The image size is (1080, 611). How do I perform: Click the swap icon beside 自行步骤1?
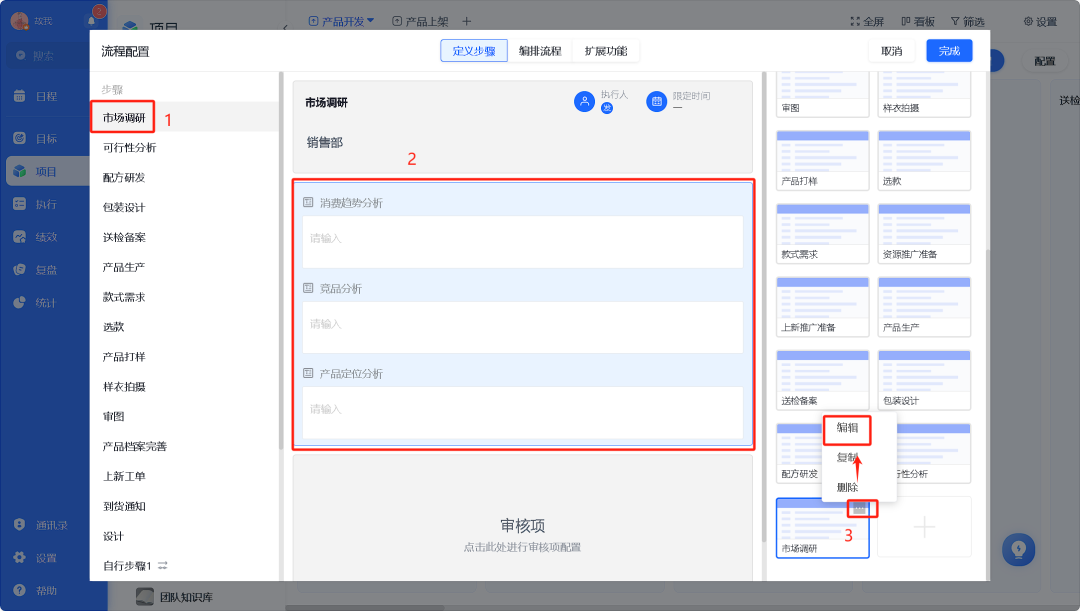click(163, 566)
